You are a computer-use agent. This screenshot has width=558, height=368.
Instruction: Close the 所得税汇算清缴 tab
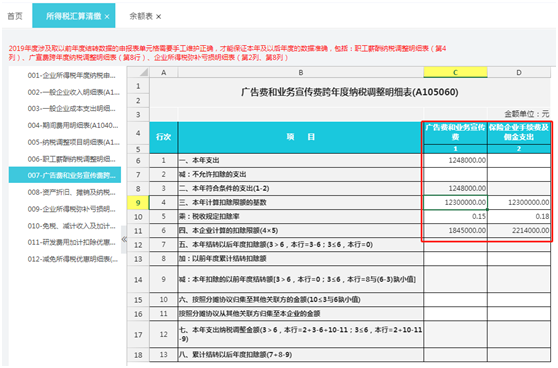coord(107,17)
